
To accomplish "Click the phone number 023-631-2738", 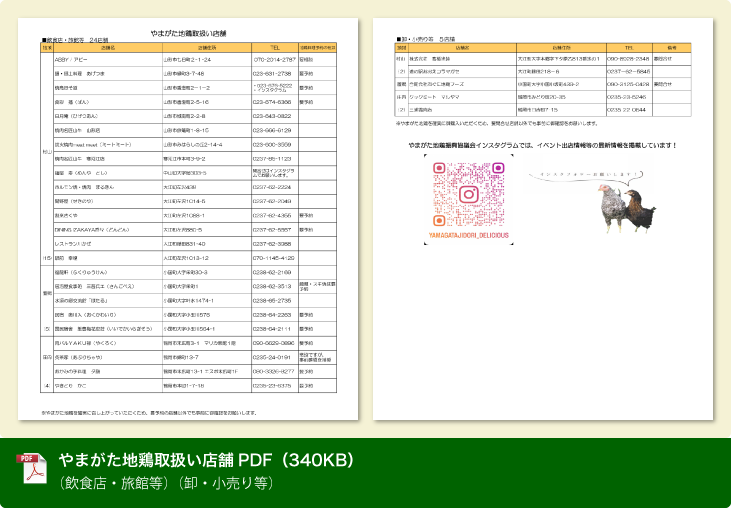I will (272, 74).
